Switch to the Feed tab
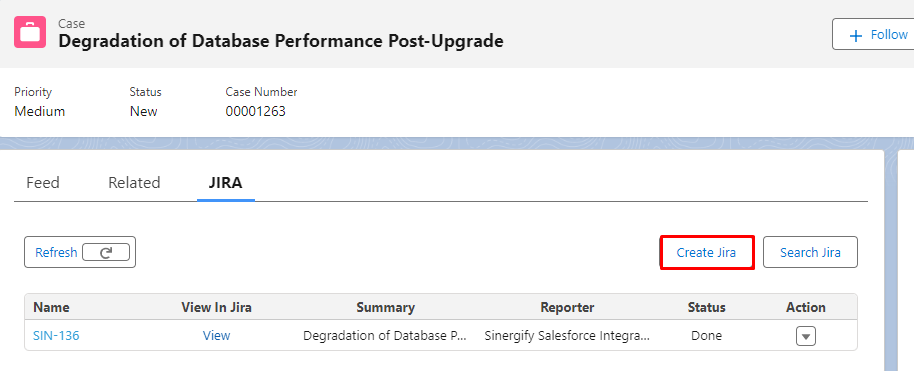 click(43, 183)
